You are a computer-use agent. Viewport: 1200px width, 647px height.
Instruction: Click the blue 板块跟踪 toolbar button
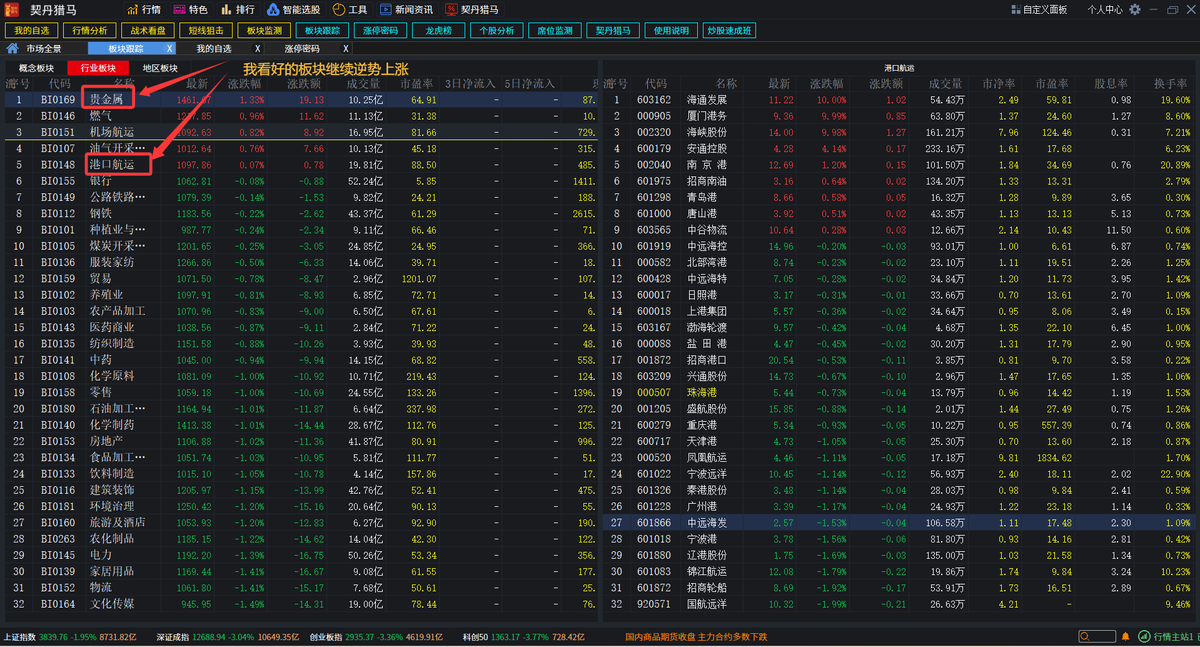(322, 30)
